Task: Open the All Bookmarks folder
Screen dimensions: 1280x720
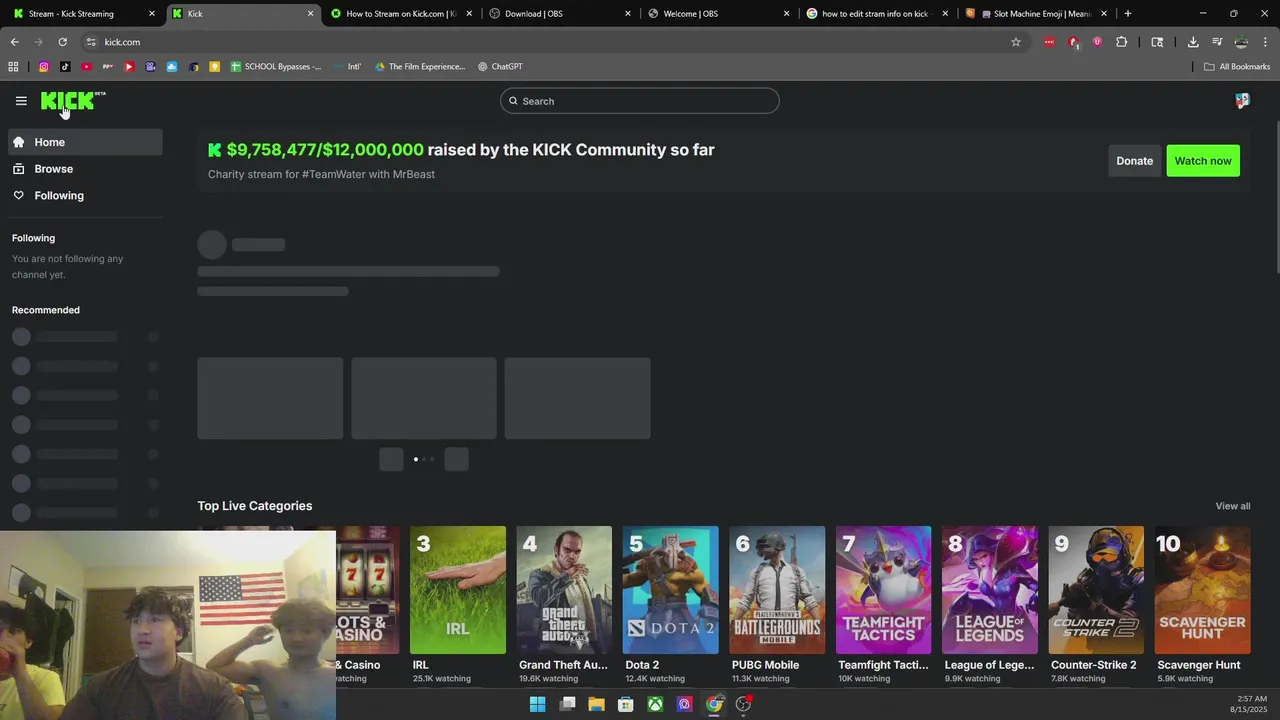Action: (1237, 67)
